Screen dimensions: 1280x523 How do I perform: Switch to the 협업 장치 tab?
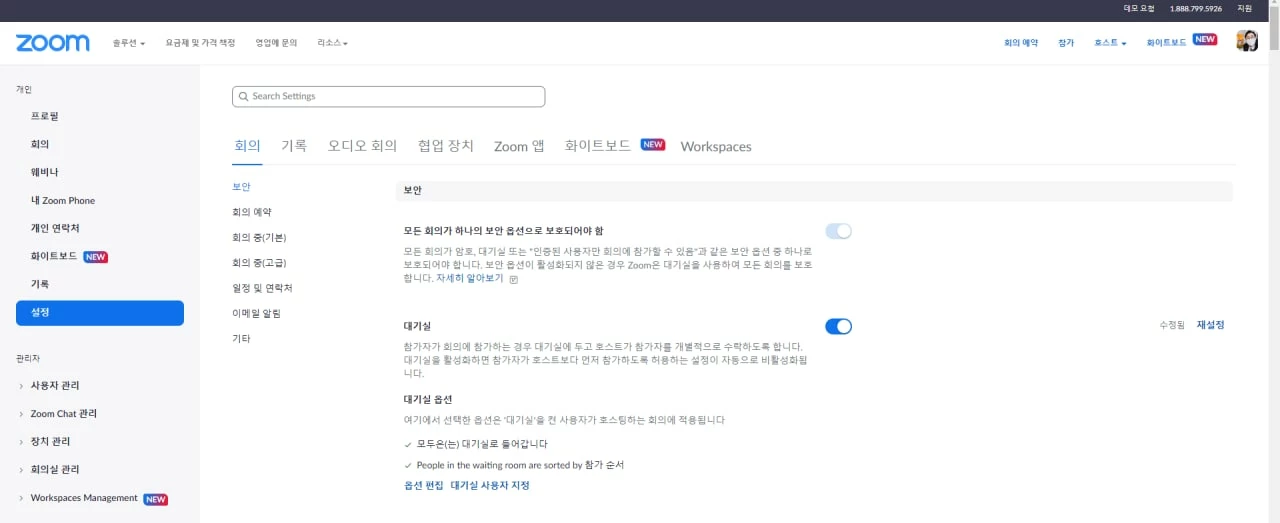tap(446, 146)
